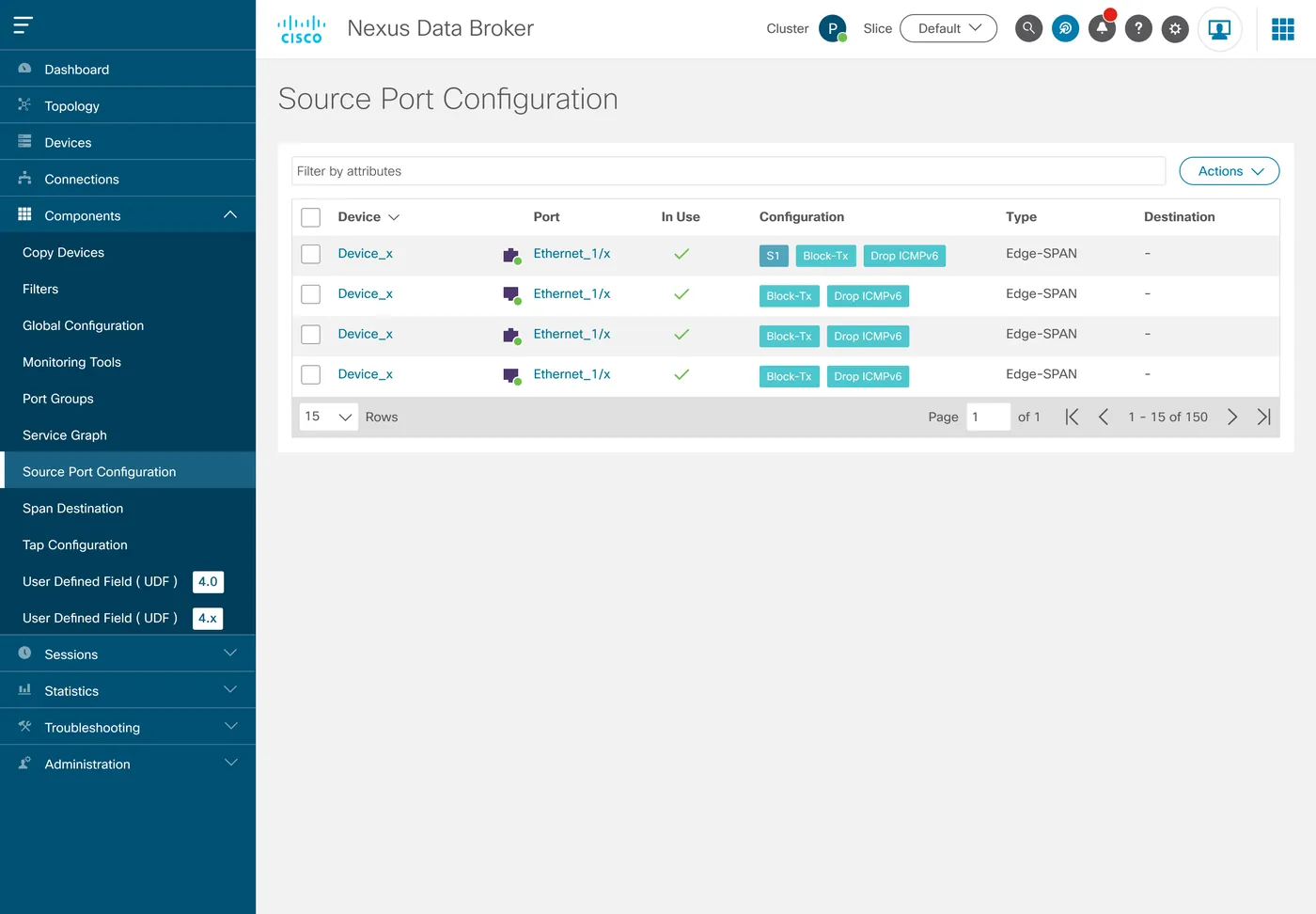Click the port icon in the S1 row
Screen dimensions: 1316x914
click(x=512, y=256)
